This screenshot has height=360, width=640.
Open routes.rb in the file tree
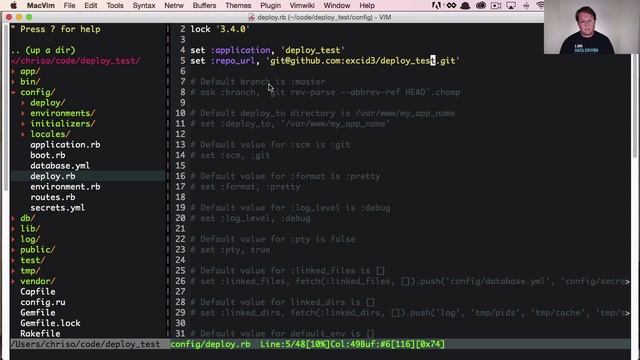coord(53,197)
